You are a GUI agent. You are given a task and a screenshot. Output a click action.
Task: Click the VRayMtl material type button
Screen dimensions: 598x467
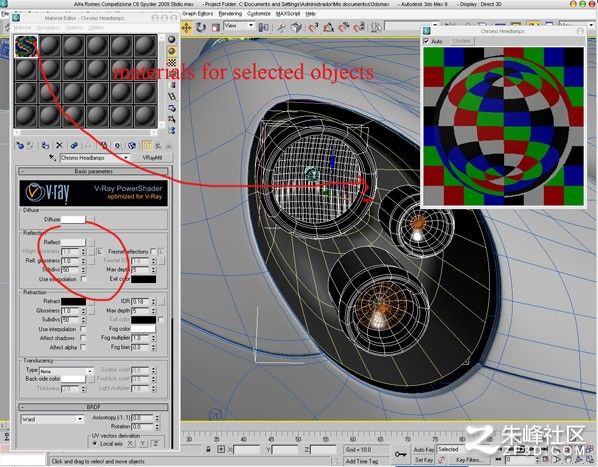(153, 158)
